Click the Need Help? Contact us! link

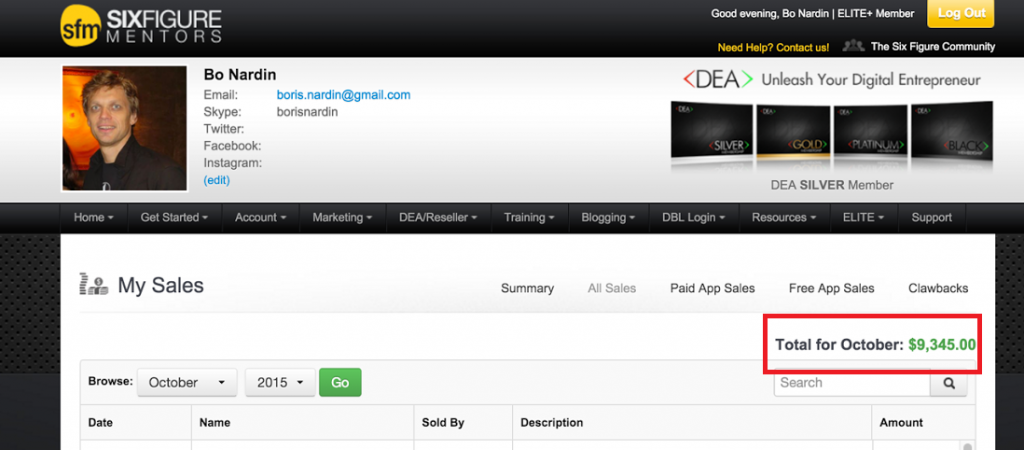pyautogui.click(x=773, y=47)
